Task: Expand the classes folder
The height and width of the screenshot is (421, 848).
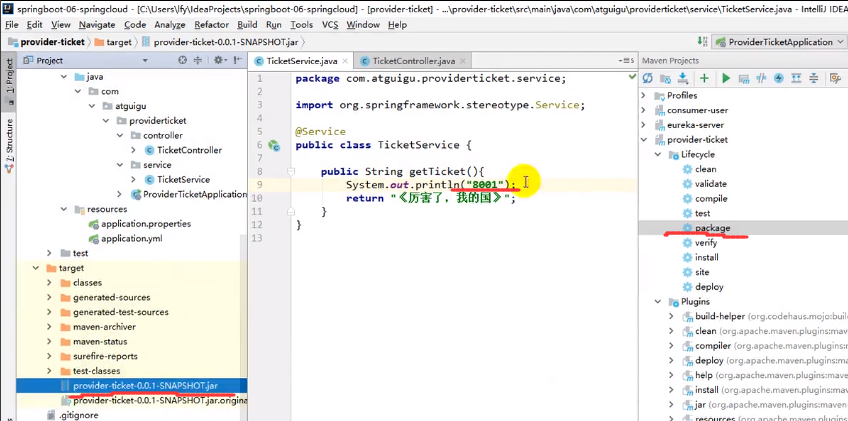Action: coord(50,282)
